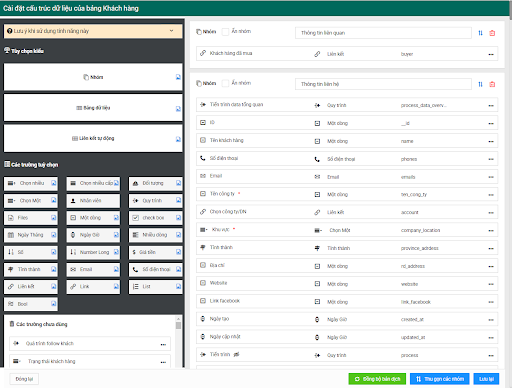The image size is (512, 388).
Task: Click the 'Number Long' field type blue icon
Action: click(x=116, y=252)
